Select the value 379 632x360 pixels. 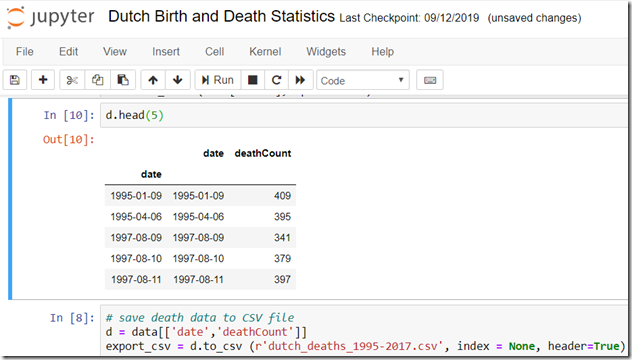tap(282, 259)
